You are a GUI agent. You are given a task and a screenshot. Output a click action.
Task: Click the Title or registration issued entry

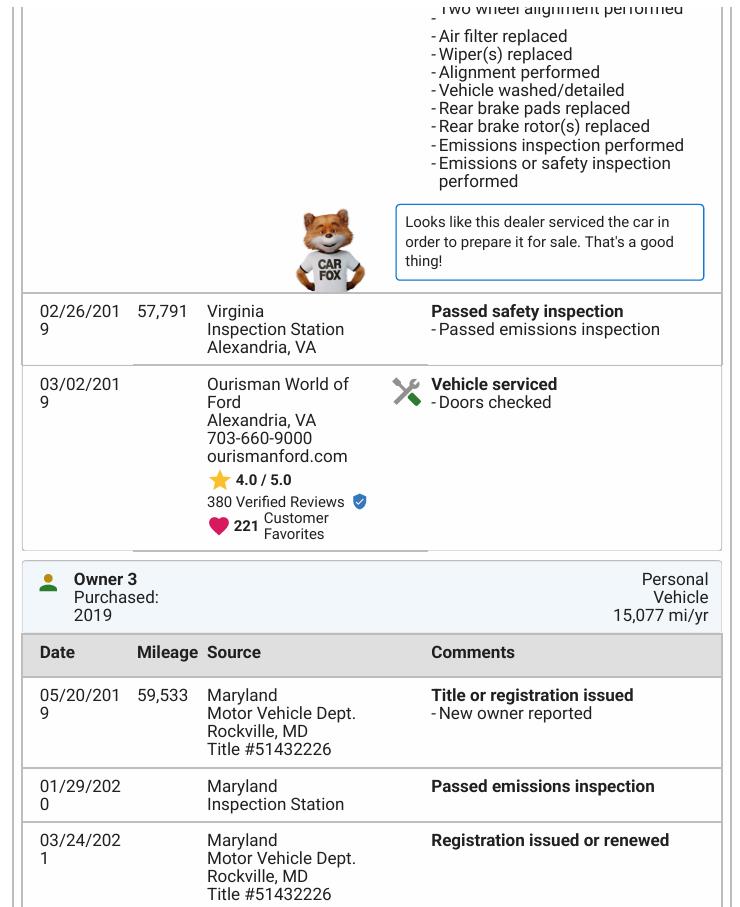532,695
